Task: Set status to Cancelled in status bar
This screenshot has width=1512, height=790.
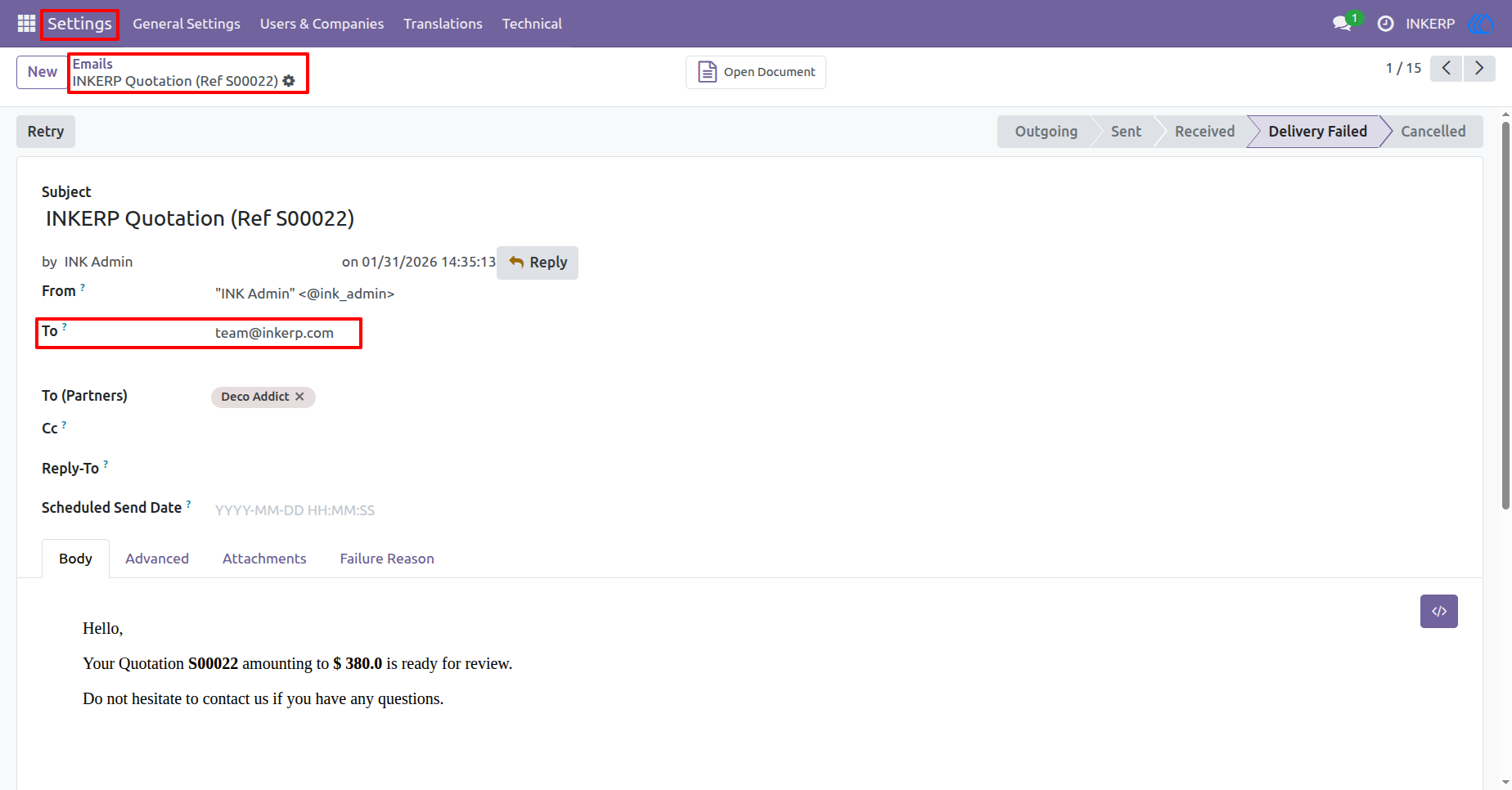Action: click(x=1433, y=132)
